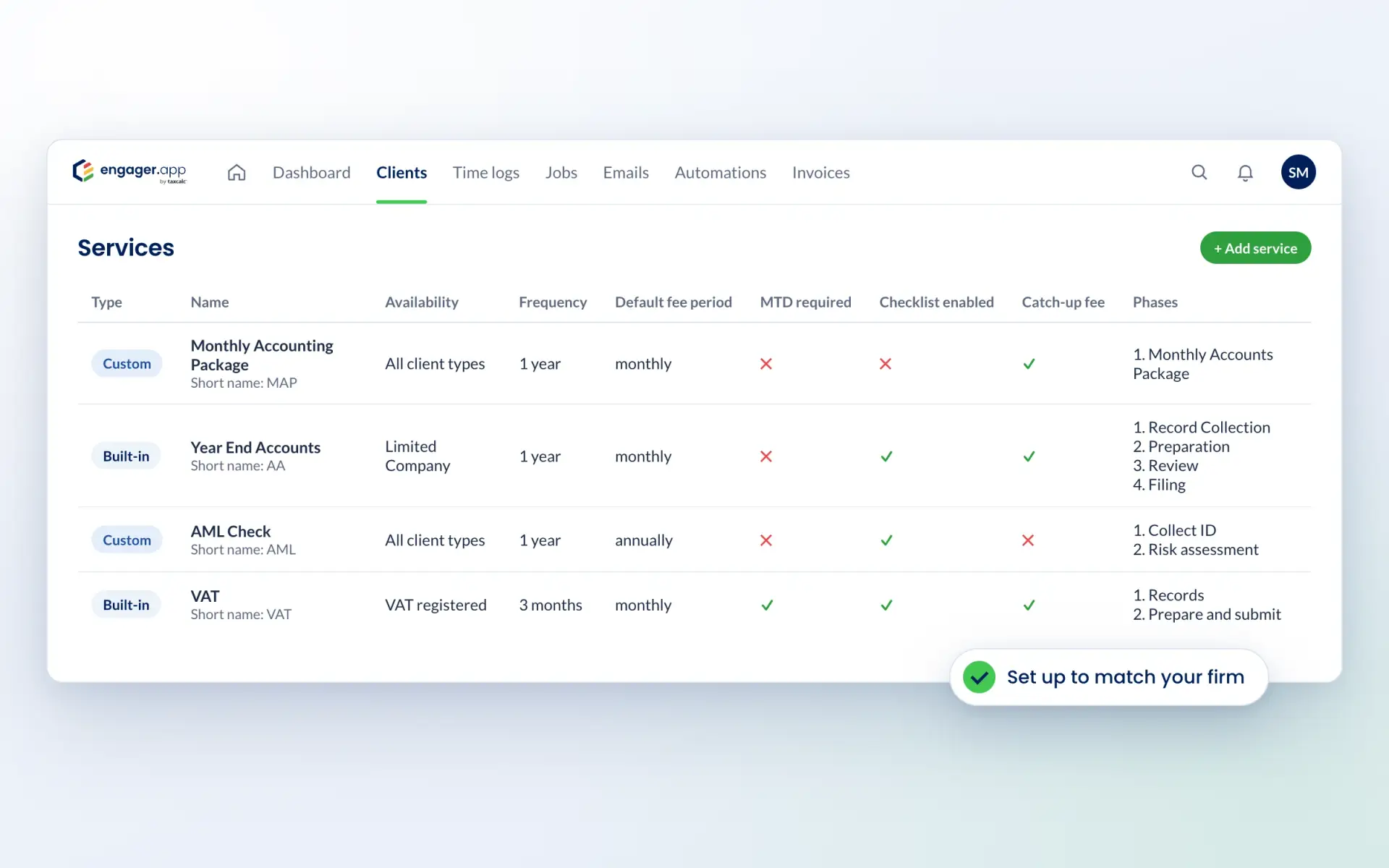Click '2. Prepare and submit' phase

pos(1207,614)
